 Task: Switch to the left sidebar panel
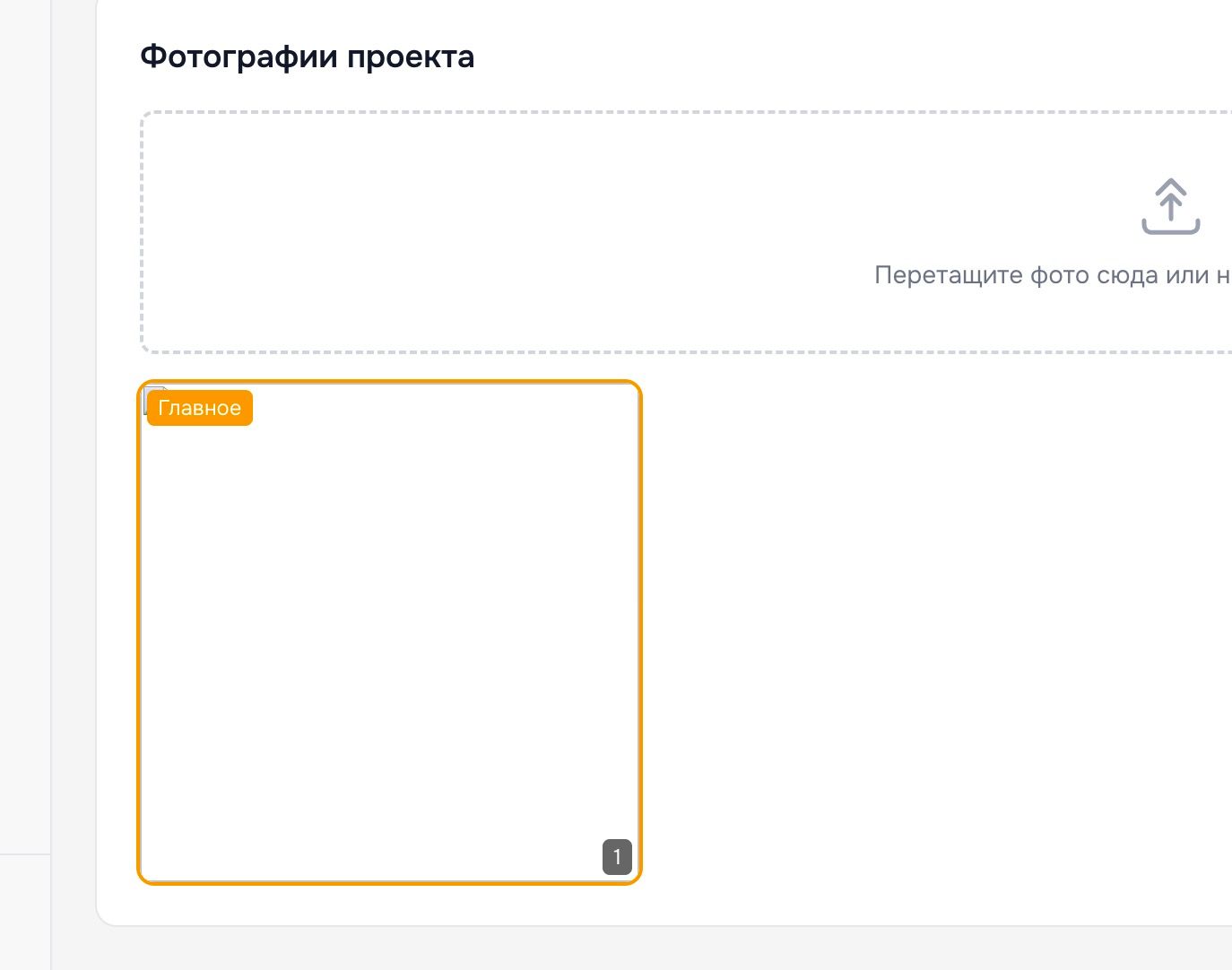24,484
